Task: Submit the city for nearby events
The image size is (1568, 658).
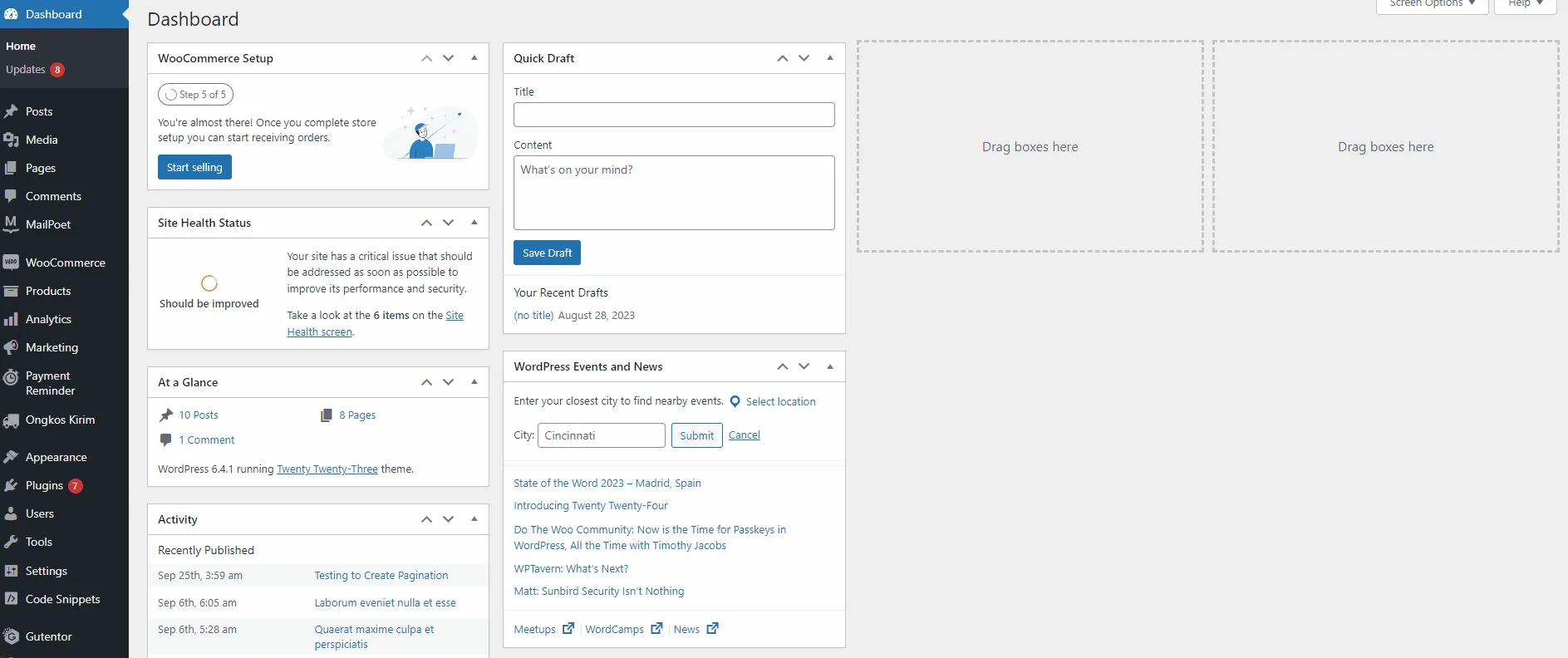Action: point(696,435)
